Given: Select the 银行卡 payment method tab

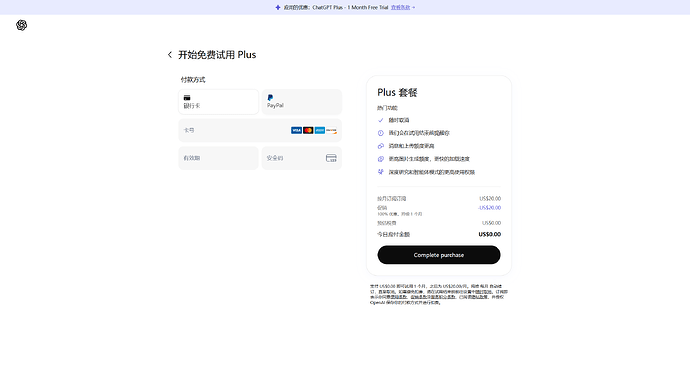Looking at the screenshot, I should pyautogui.click(x=218, y=102).
